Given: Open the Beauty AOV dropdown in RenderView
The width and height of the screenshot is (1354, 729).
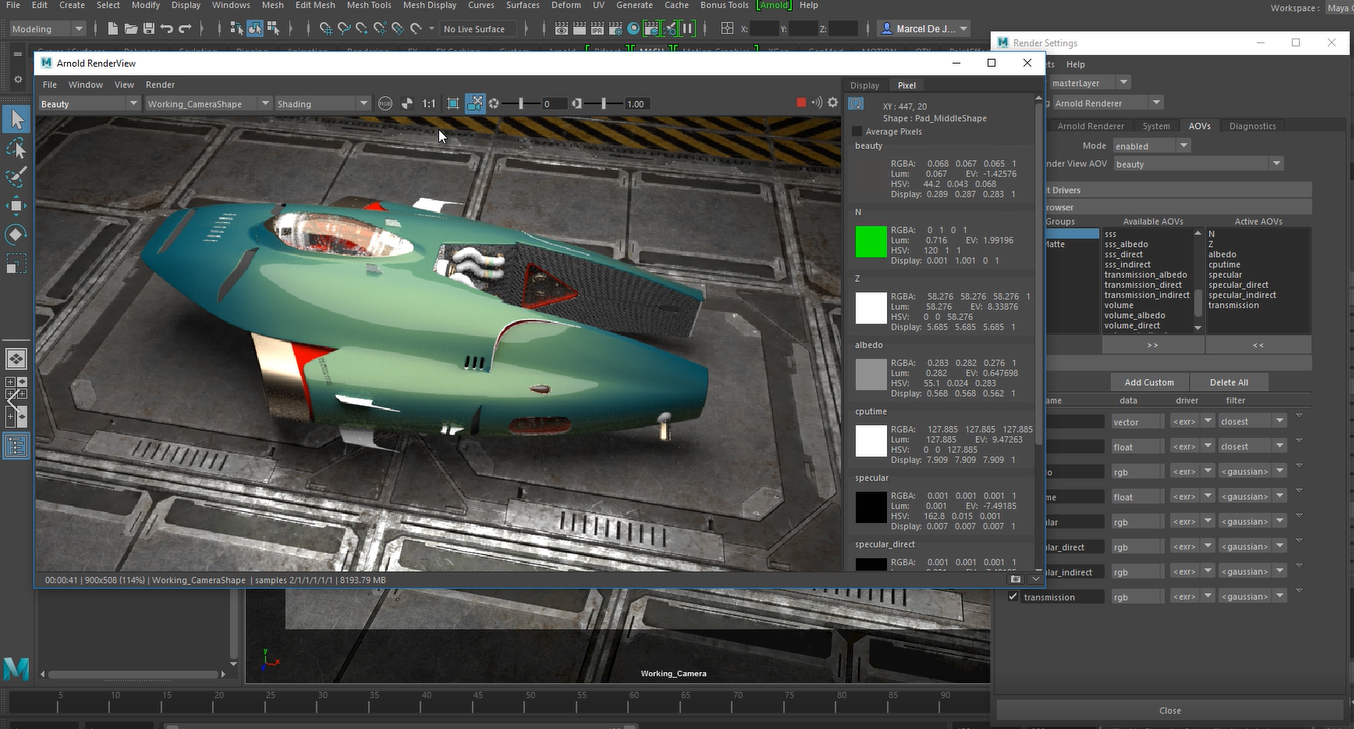Looking at the screenshot, I should (x=89, y=104).
